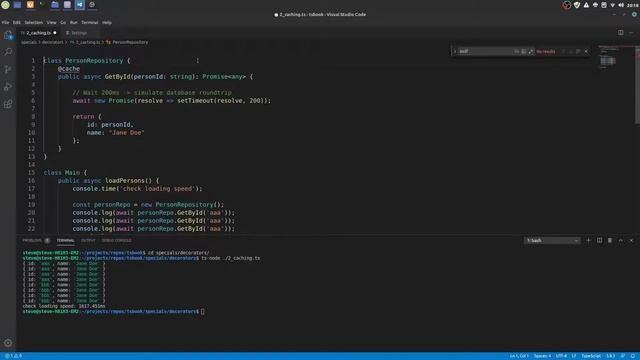Switch to the Problems panel tab

point(32,240)
